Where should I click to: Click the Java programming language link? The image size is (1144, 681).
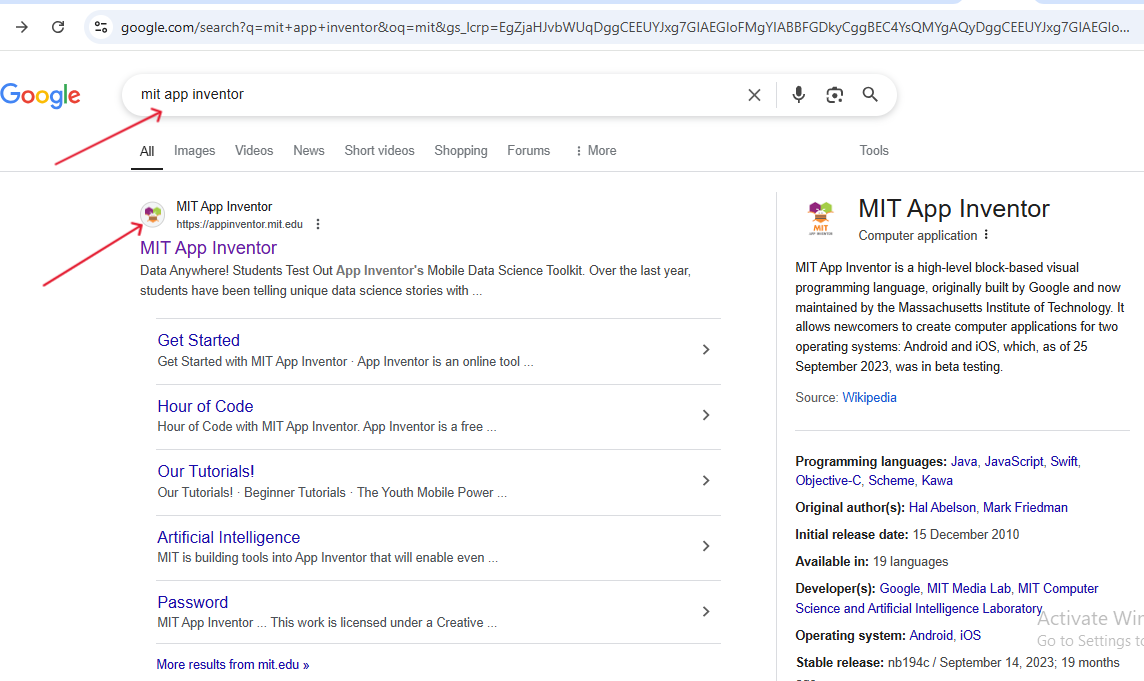tap(964, 461)
